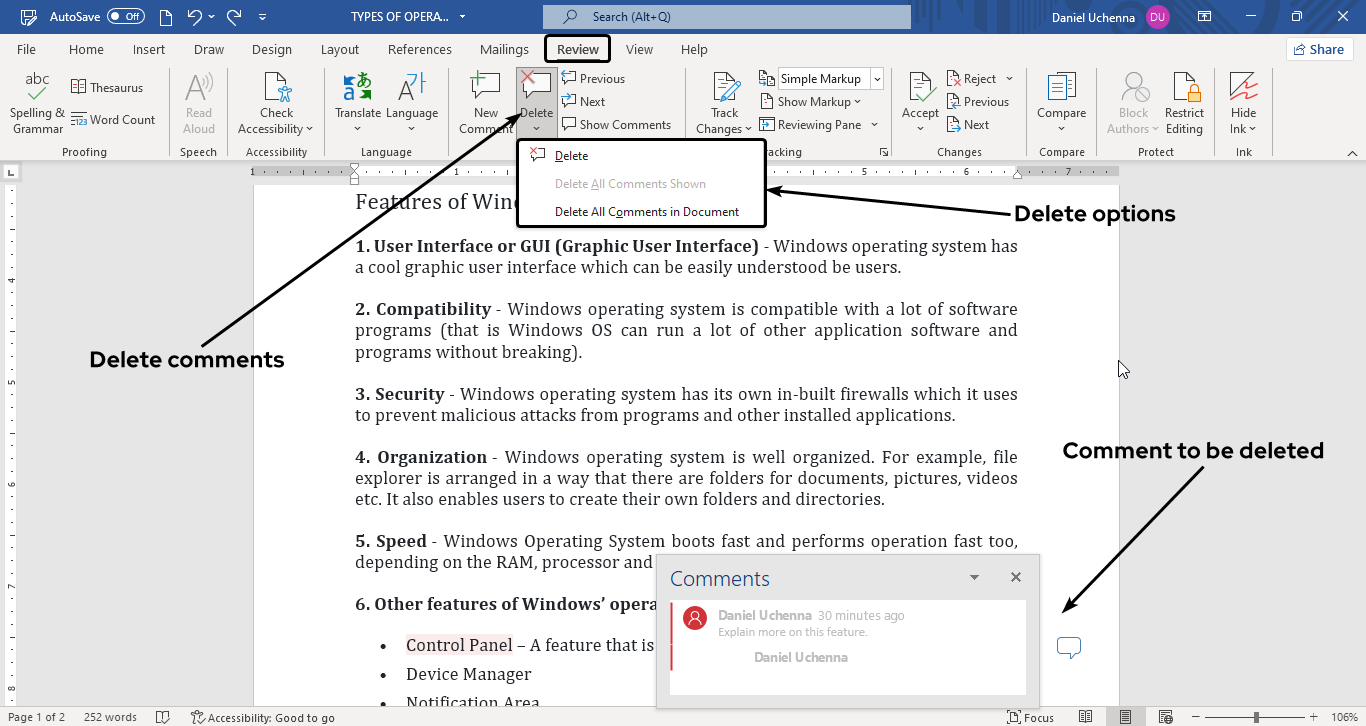This screenshot has width=1366, height=726.
Task: Go to the Next comment
Action: point(584,102)
